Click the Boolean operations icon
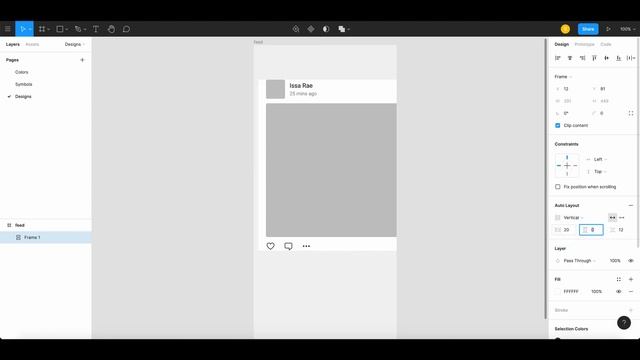 click(342, 29)
